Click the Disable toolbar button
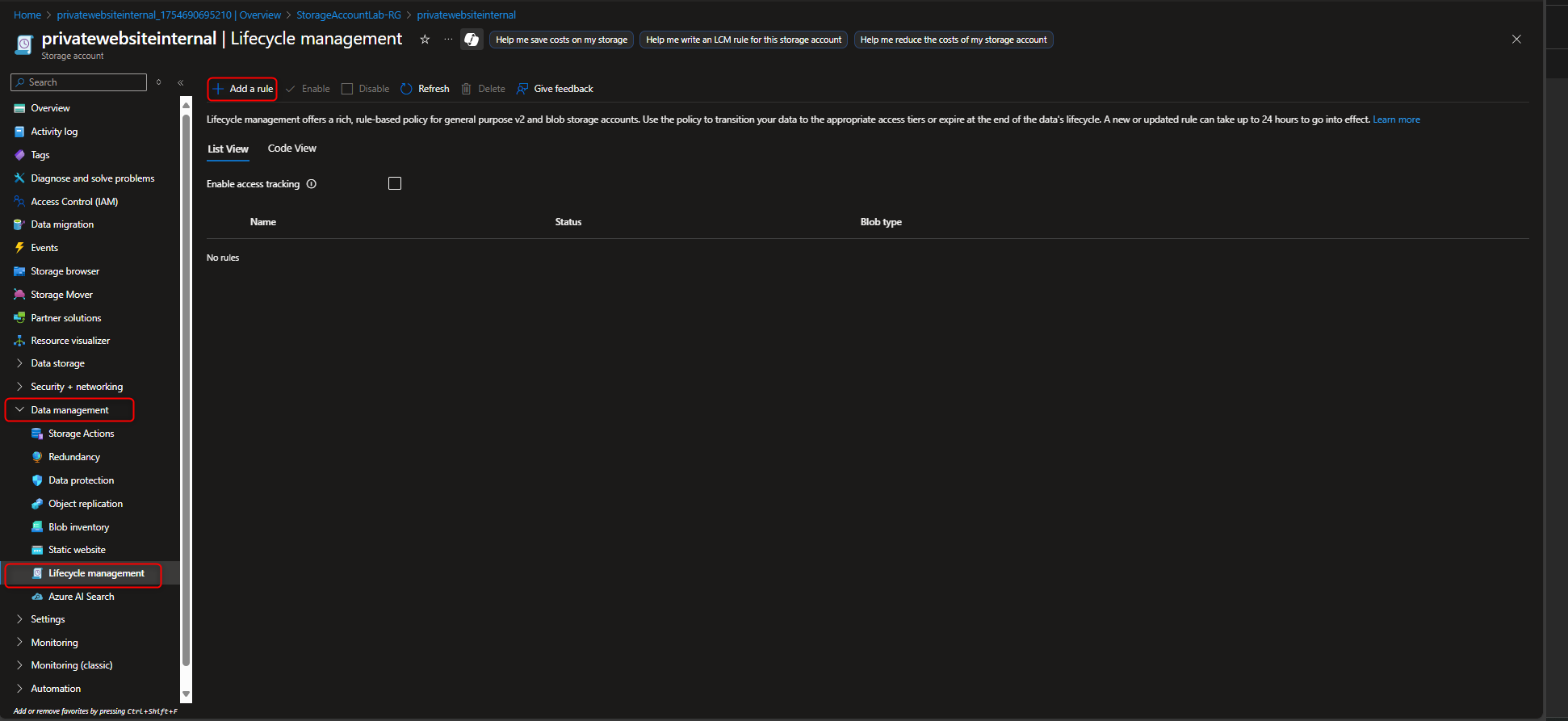 pos(366,89)
